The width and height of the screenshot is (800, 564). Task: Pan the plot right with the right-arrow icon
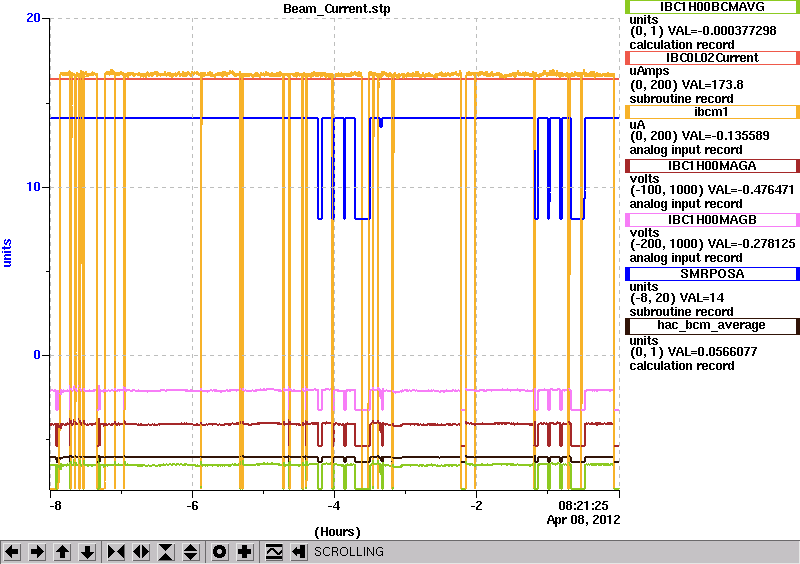point(37,552)
